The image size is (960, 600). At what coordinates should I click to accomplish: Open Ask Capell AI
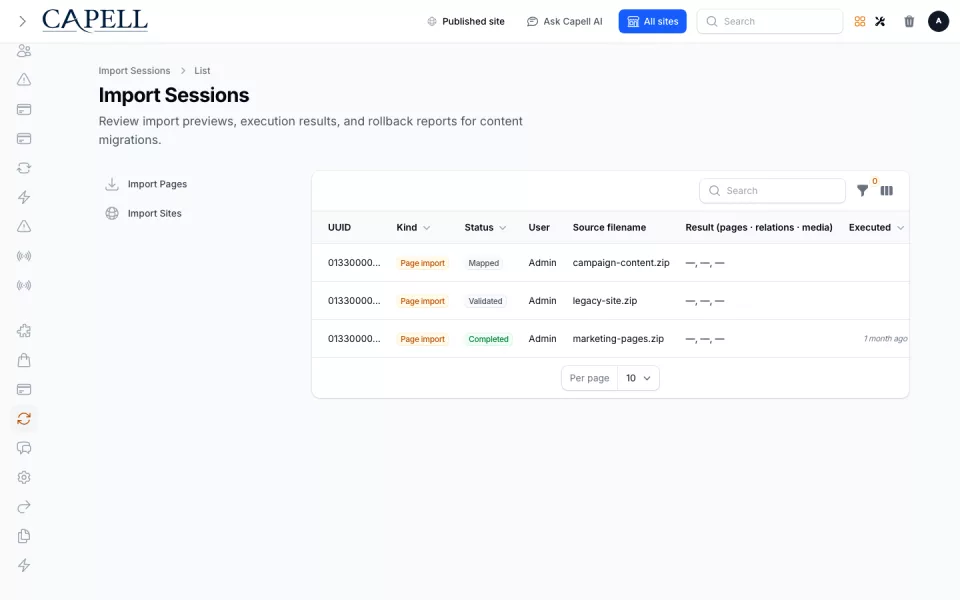564,21
